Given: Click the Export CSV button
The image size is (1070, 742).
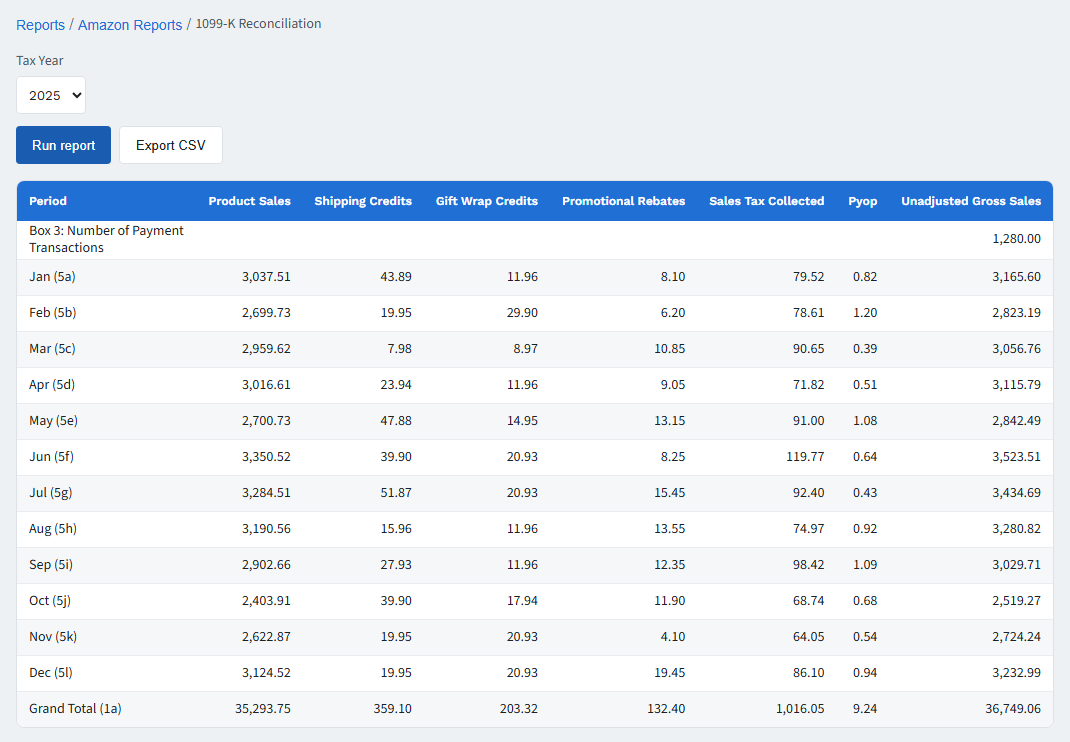Looking at the screenshot, I should pos(171,145).
